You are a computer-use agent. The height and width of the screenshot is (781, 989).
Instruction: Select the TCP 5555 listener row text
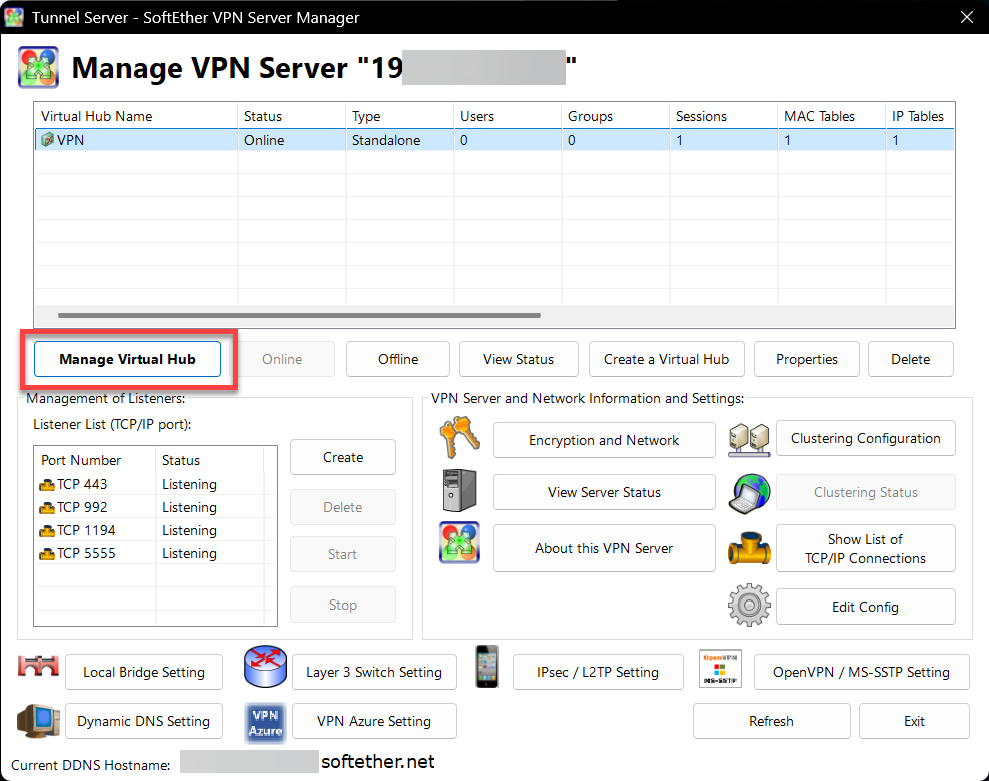(x=86, y=553)
